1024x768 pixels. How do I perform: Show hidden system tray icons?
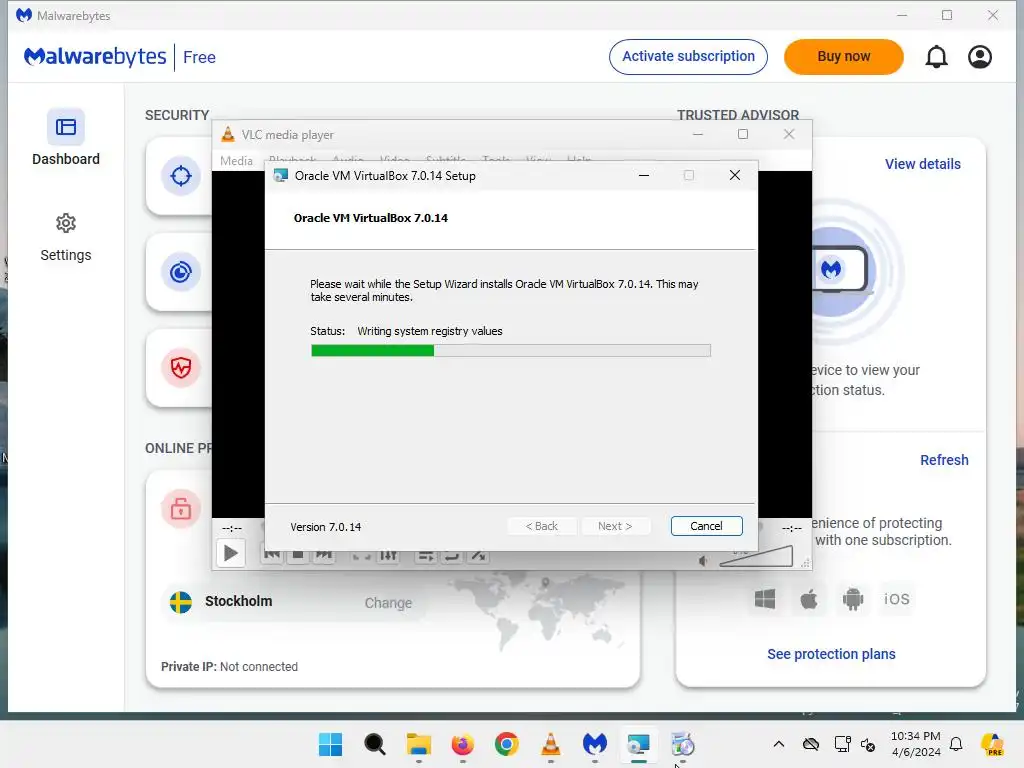coord(778,744)
